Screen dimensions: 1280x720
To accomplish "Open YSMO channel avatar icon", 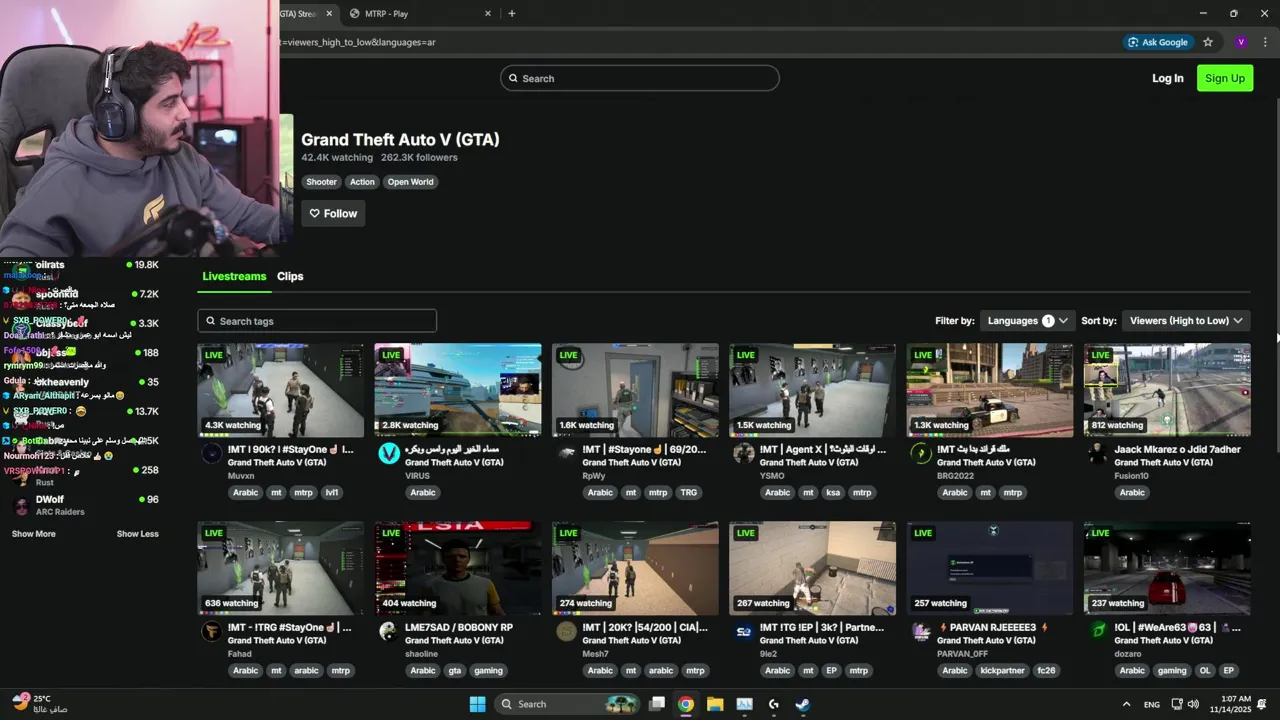I will coord(744,454).
